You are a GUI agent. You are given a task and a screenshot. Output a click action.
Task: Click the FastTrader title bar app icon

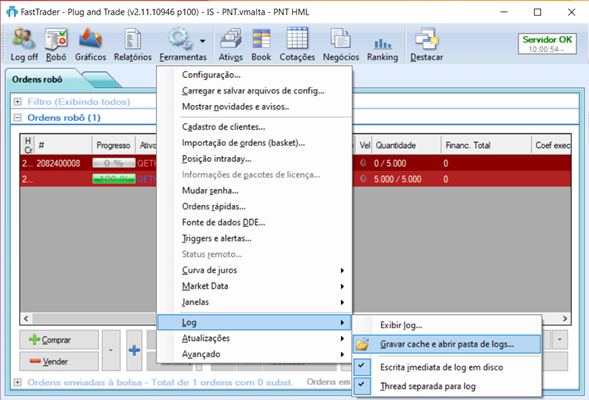[x=12, y=12]
